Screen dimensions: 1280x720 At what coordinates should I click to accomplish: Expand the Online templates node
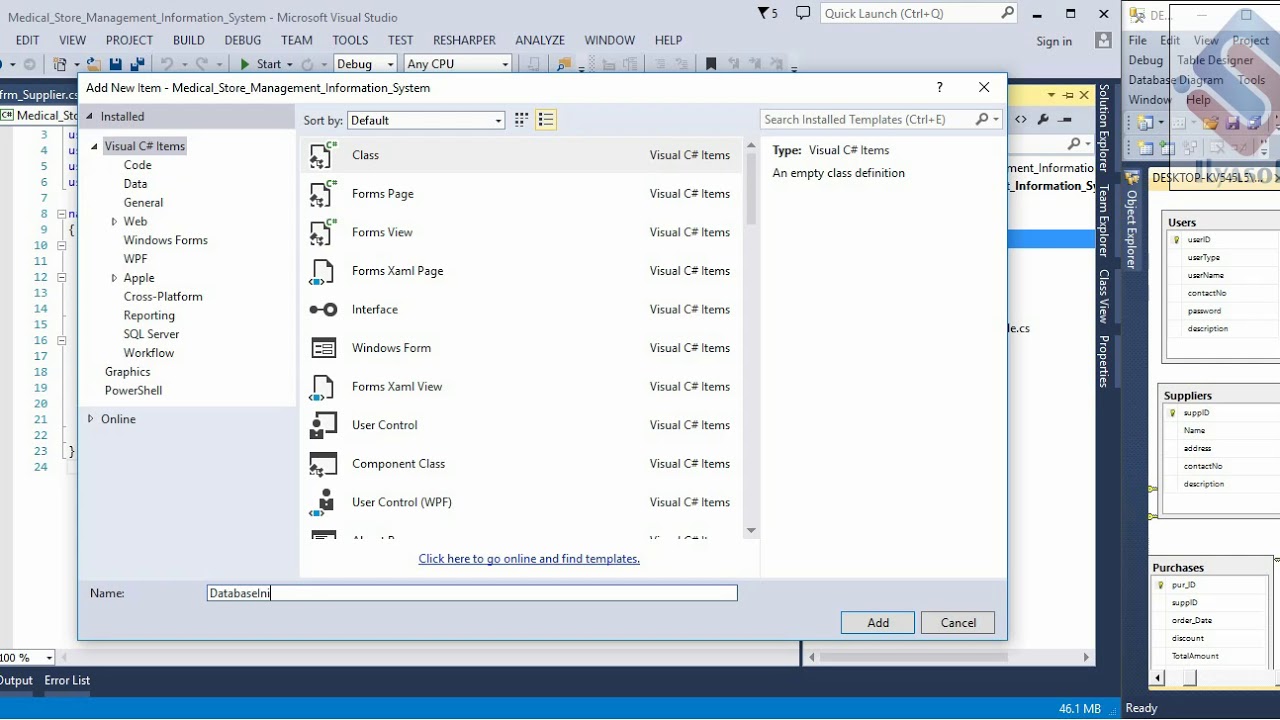point(90,419)
